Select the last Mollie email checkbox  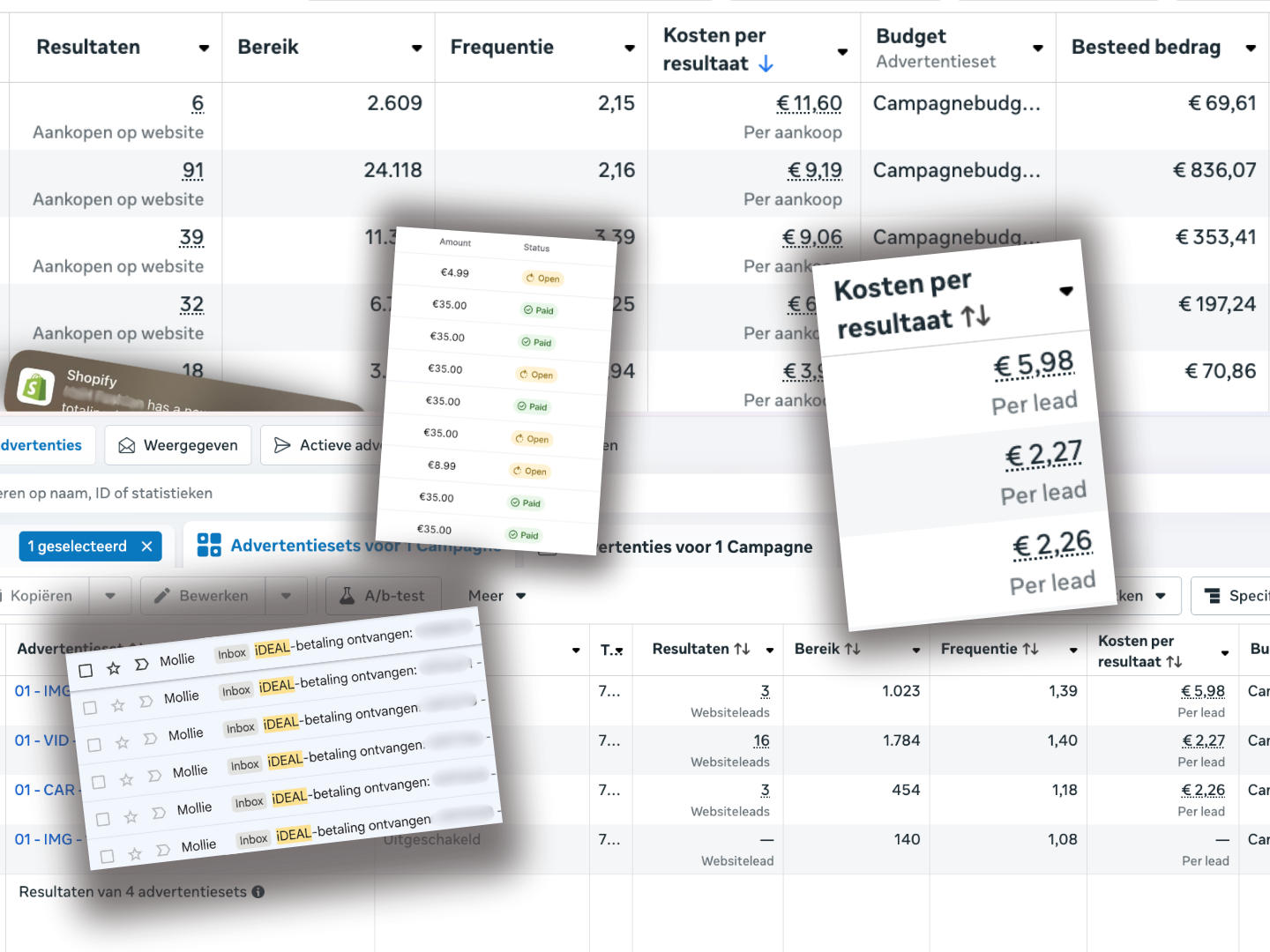[x=107, y=856]
